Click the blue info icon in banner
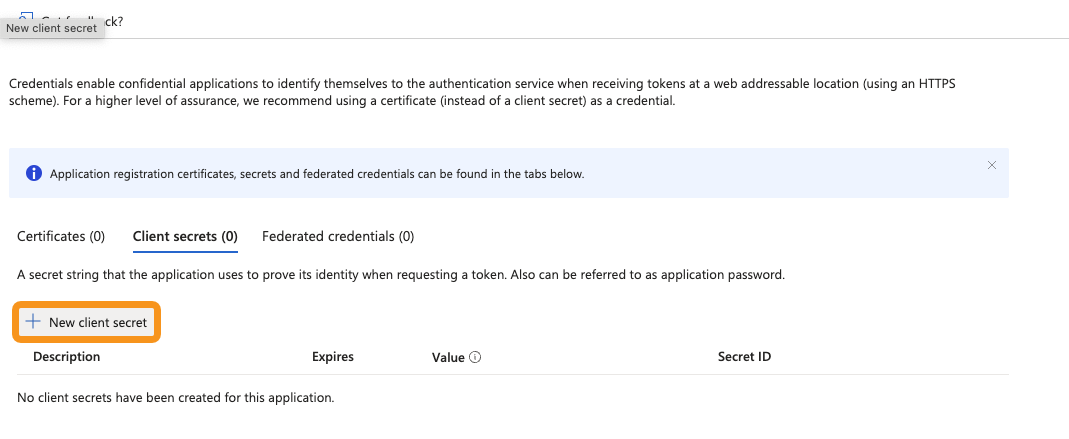Image resolution: width=1069 pixels, height=439 pixels. click(34, 173)
